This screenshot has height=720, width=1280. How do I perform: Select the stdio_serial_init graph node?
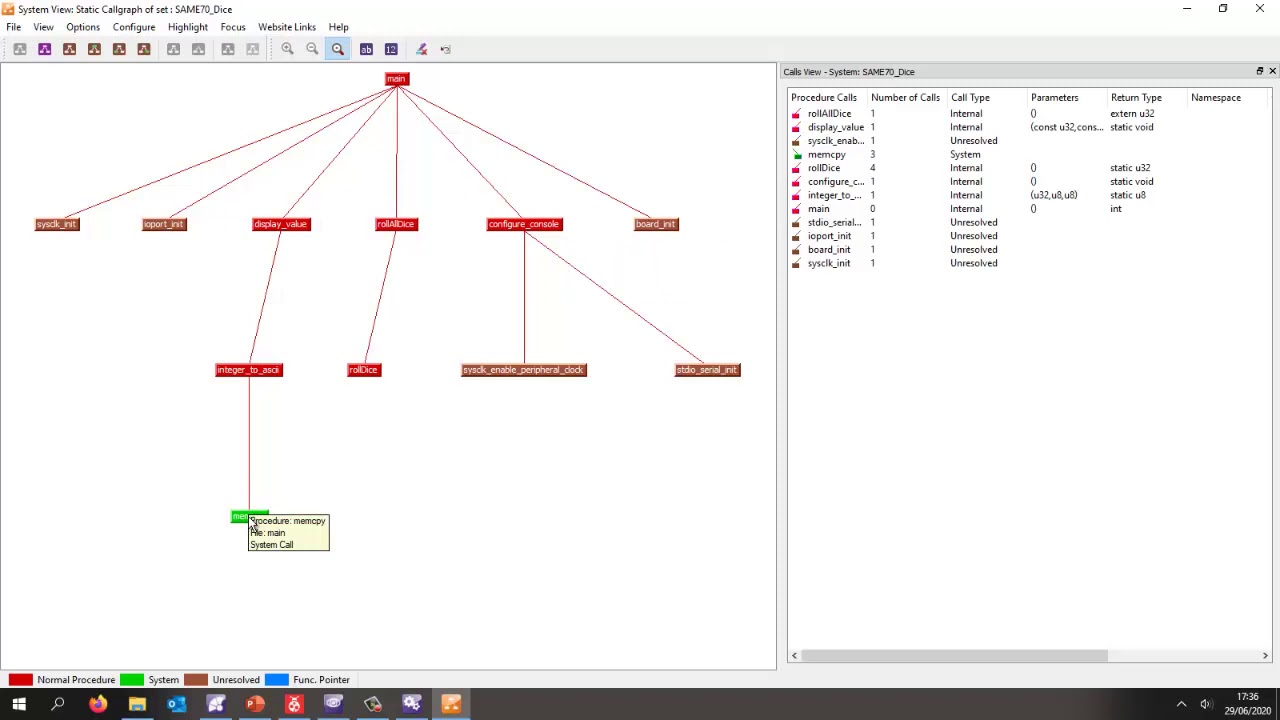[x=708, y=370]
